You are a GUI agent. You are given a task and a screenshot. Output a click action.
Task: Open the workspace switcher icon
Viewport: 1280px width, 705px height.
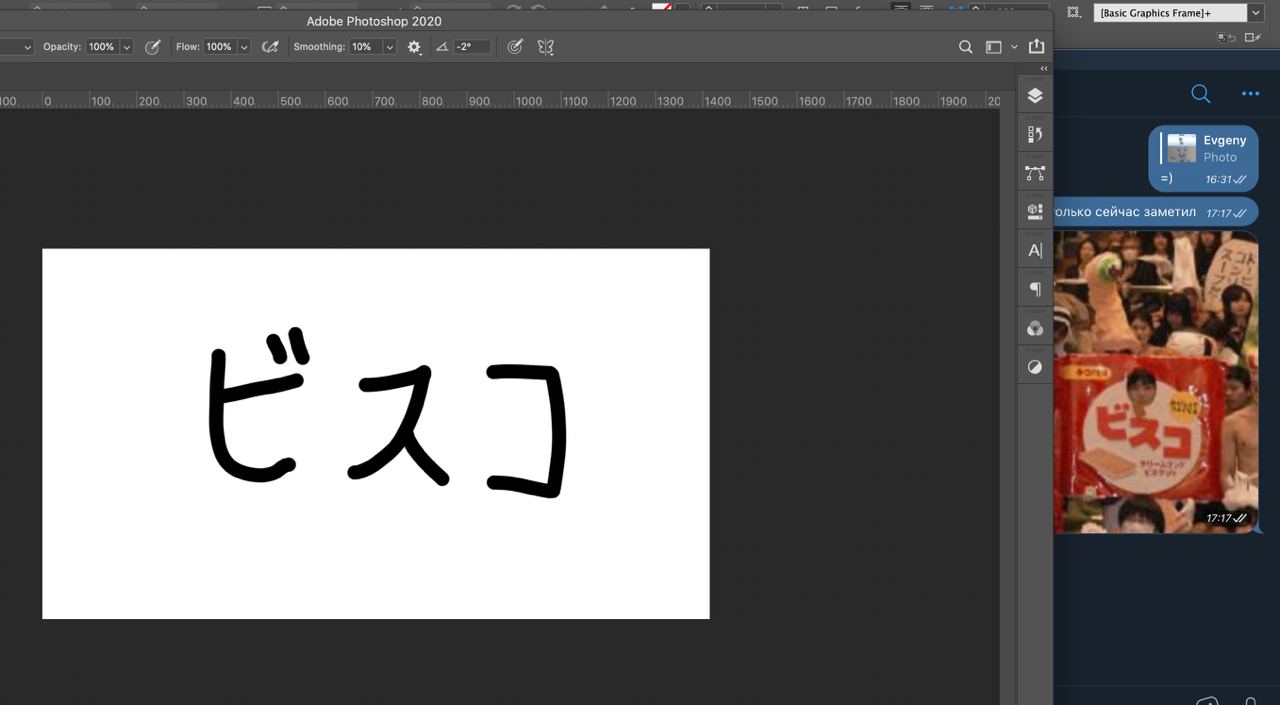[993, 47]
